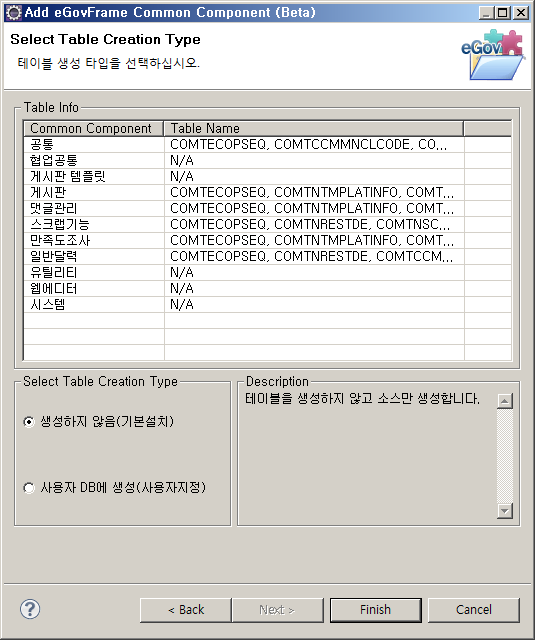The width and height of the screenshot is (535, 640).
Task: Select the 웹에디터 row
Action: pyautogui.click(x=267, y=289)
